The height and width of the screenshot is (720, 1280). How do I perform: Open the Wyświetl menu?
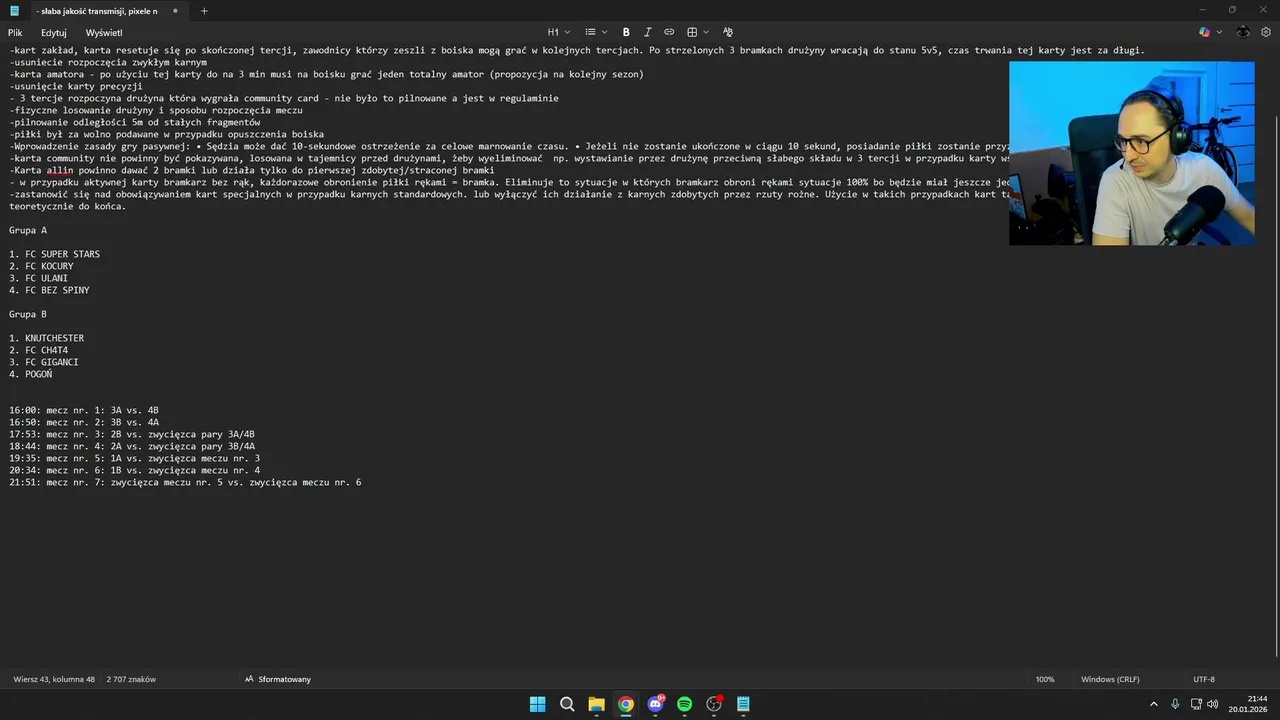pyautogui.click(x=104, y=32)
